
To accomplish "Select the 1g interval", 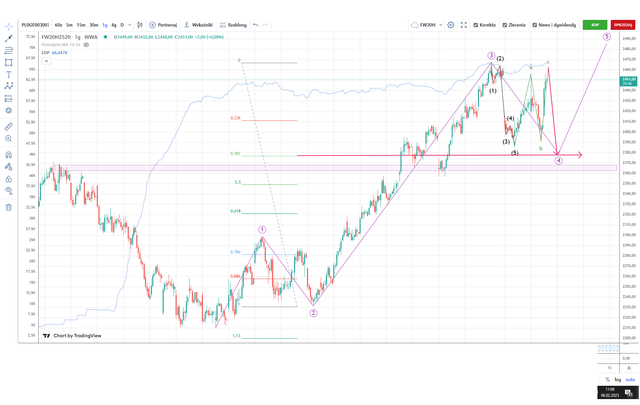I will pos(105,25).
